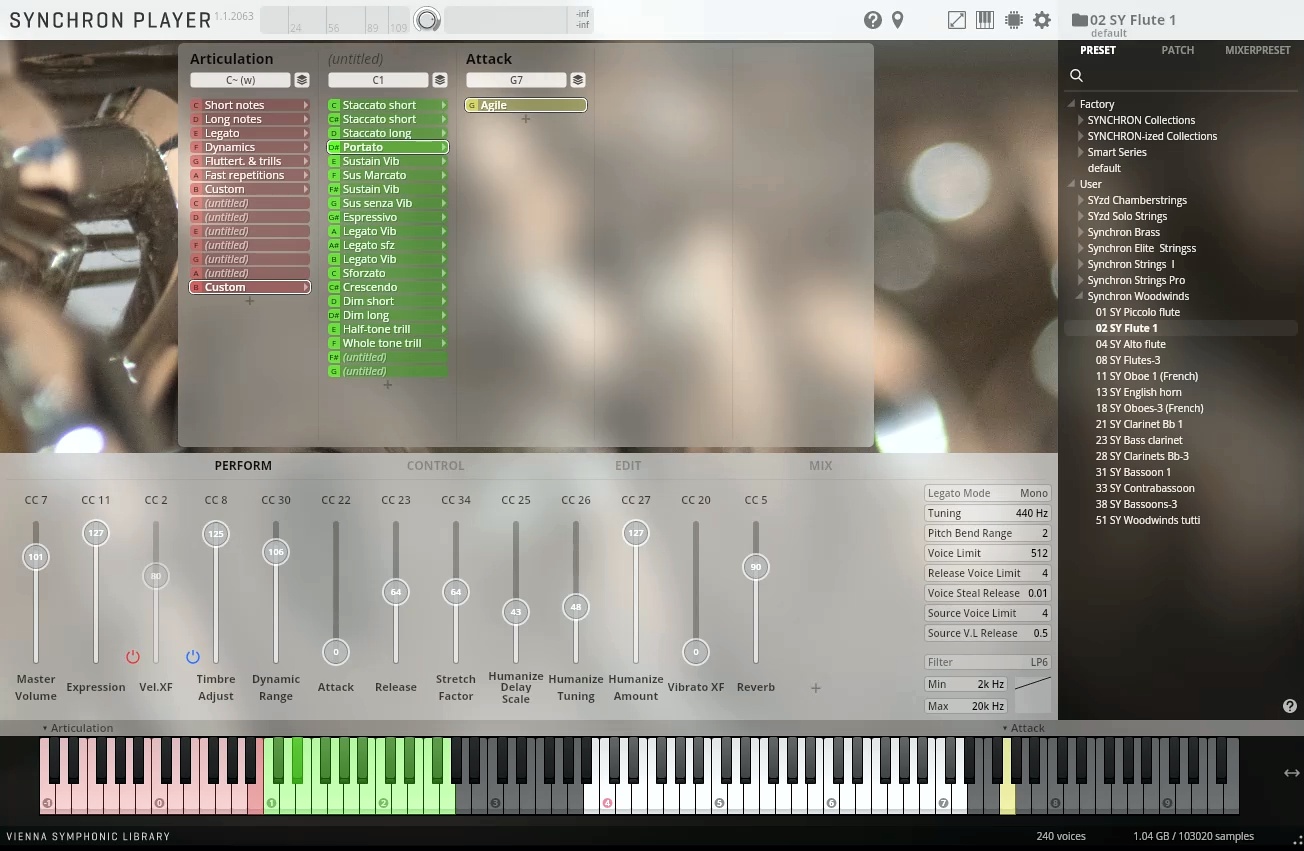1304x851 pixels.
Task: Expand the Factory tree node
Action: [x=1071, y=104]
